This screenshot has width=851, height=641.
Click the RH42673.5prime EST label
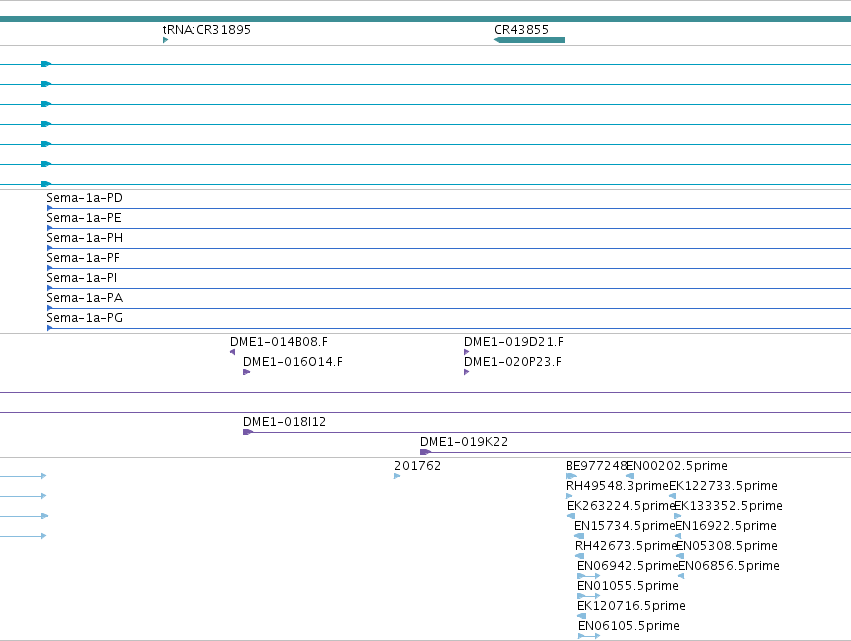tap(626, 547)
